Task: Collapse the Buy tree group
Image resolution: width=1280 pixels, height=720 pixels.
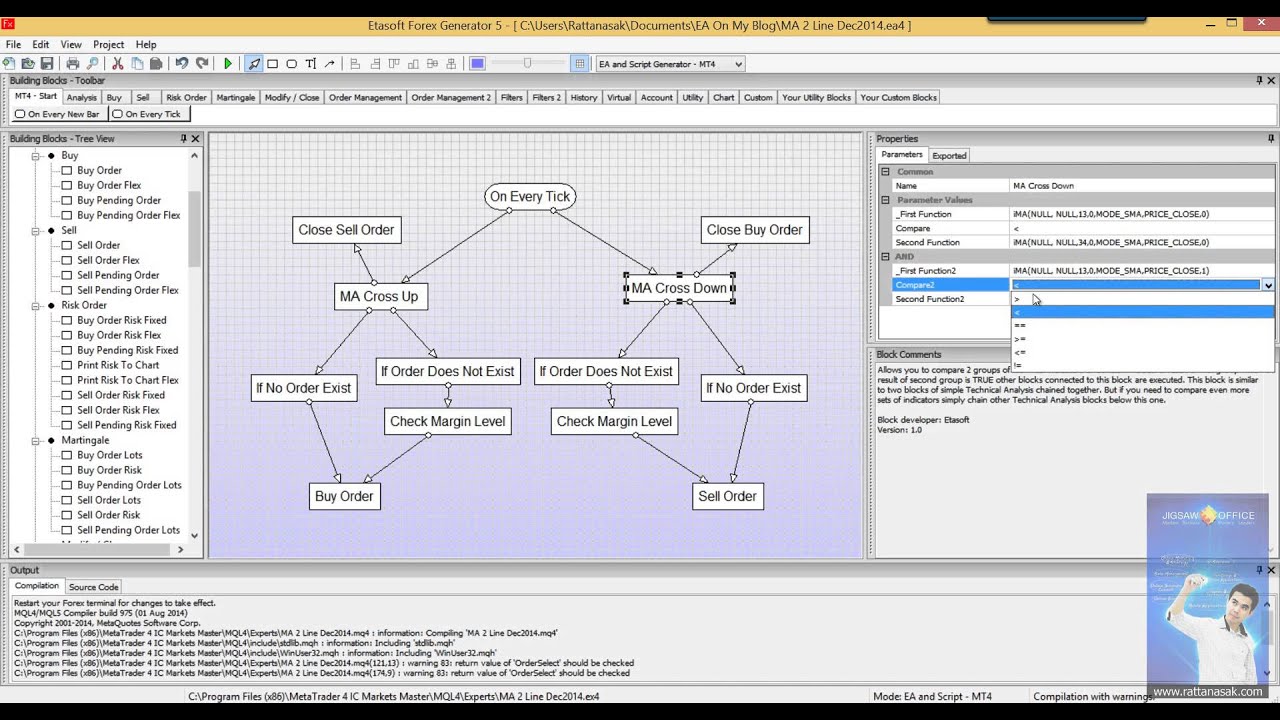Action: click(36, 156)
